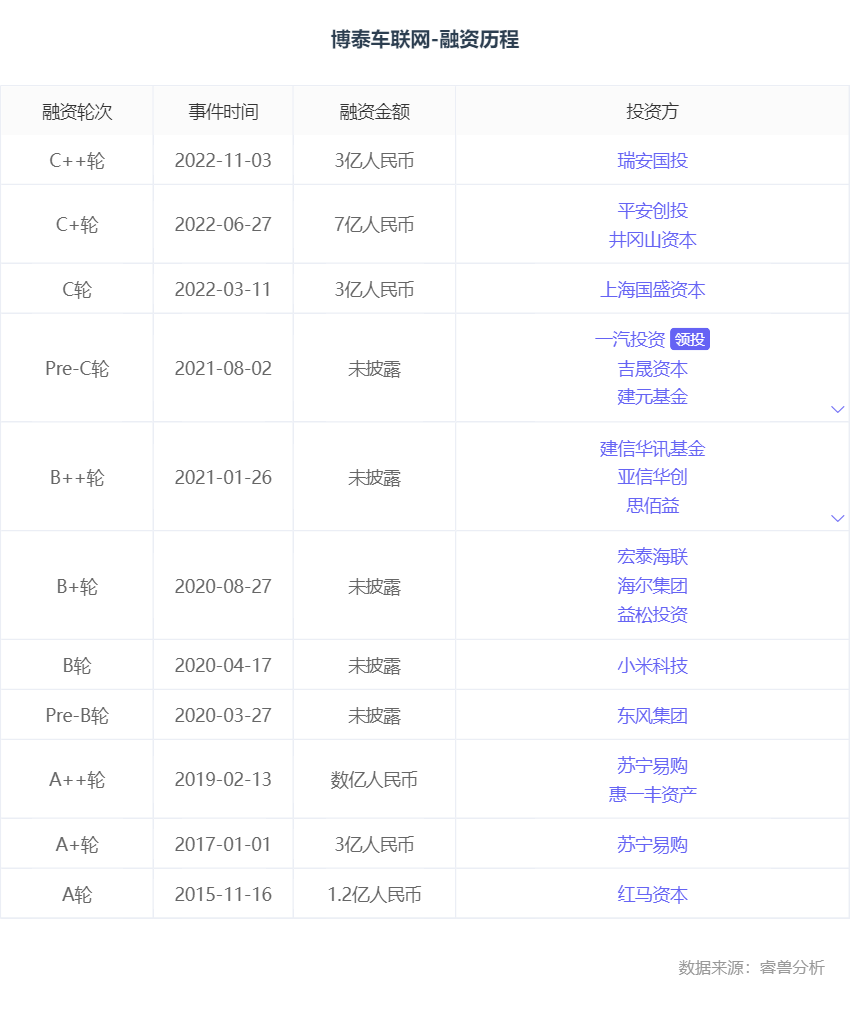850x1010 pixels.
Task: Click the 事件时间 column header
Action: click(223, 111)
